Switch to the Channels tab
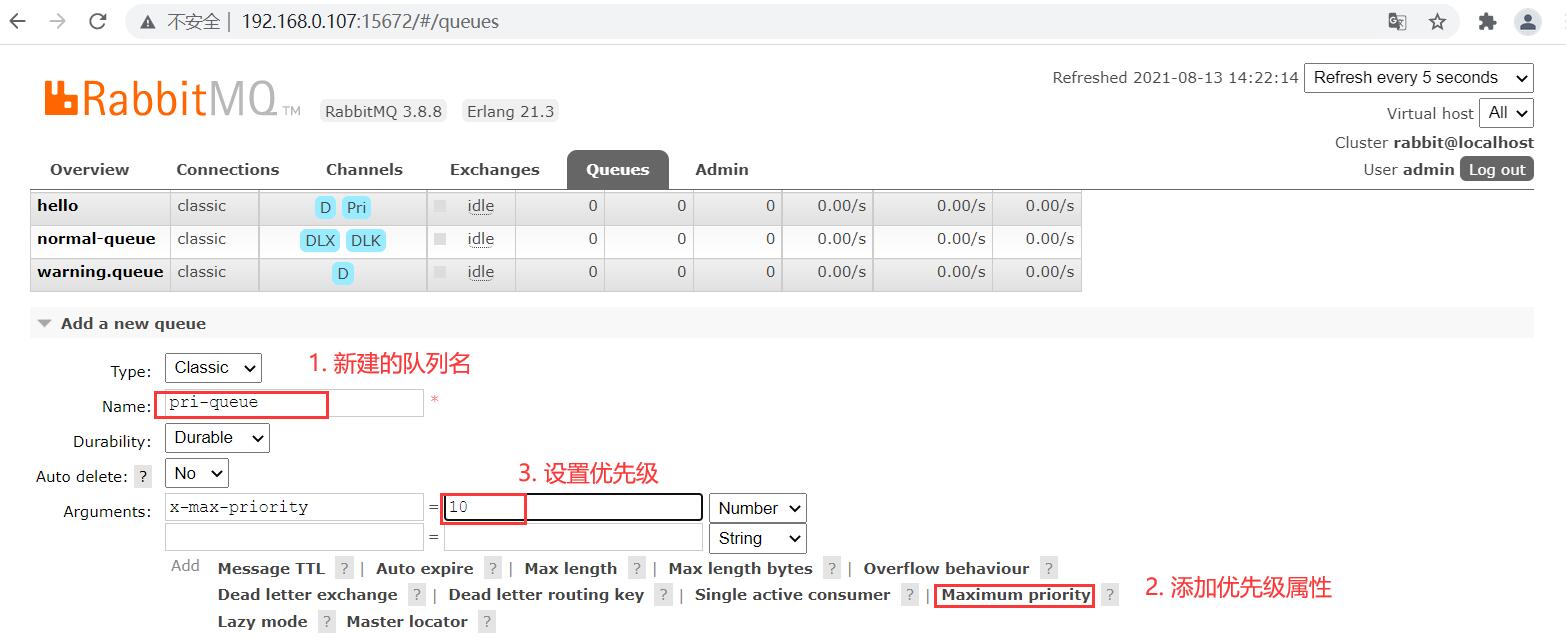The image size is (1566, 637). (364, 169)
